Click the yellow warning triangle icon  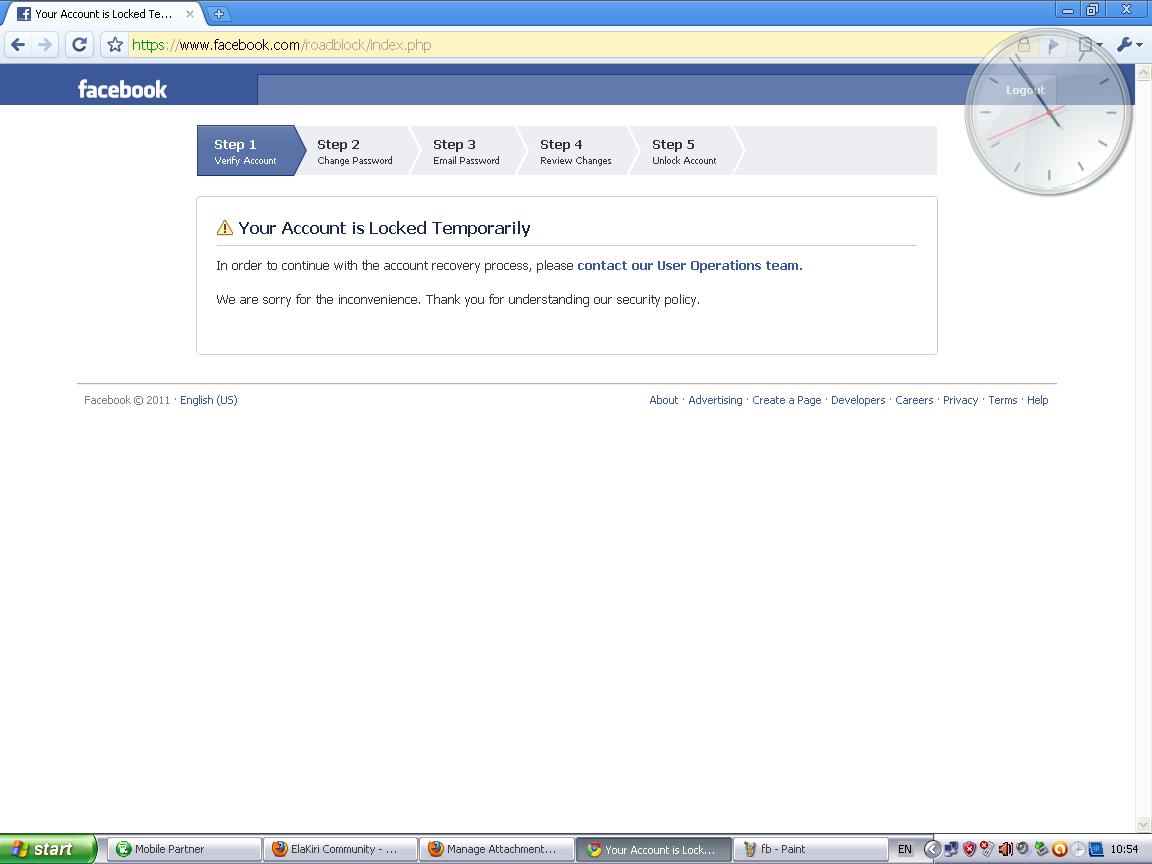coord(225,228)
